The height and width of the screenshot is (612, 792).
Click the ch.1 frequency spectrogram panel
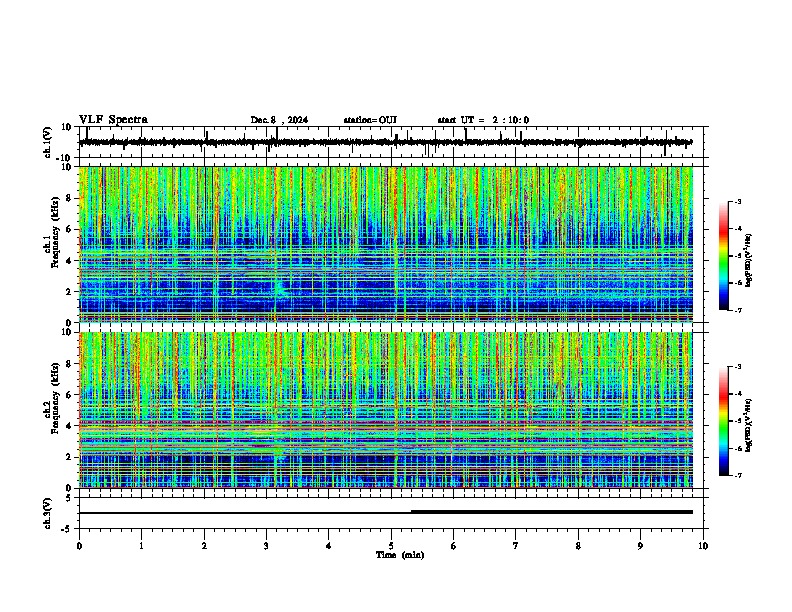[385, 244]
